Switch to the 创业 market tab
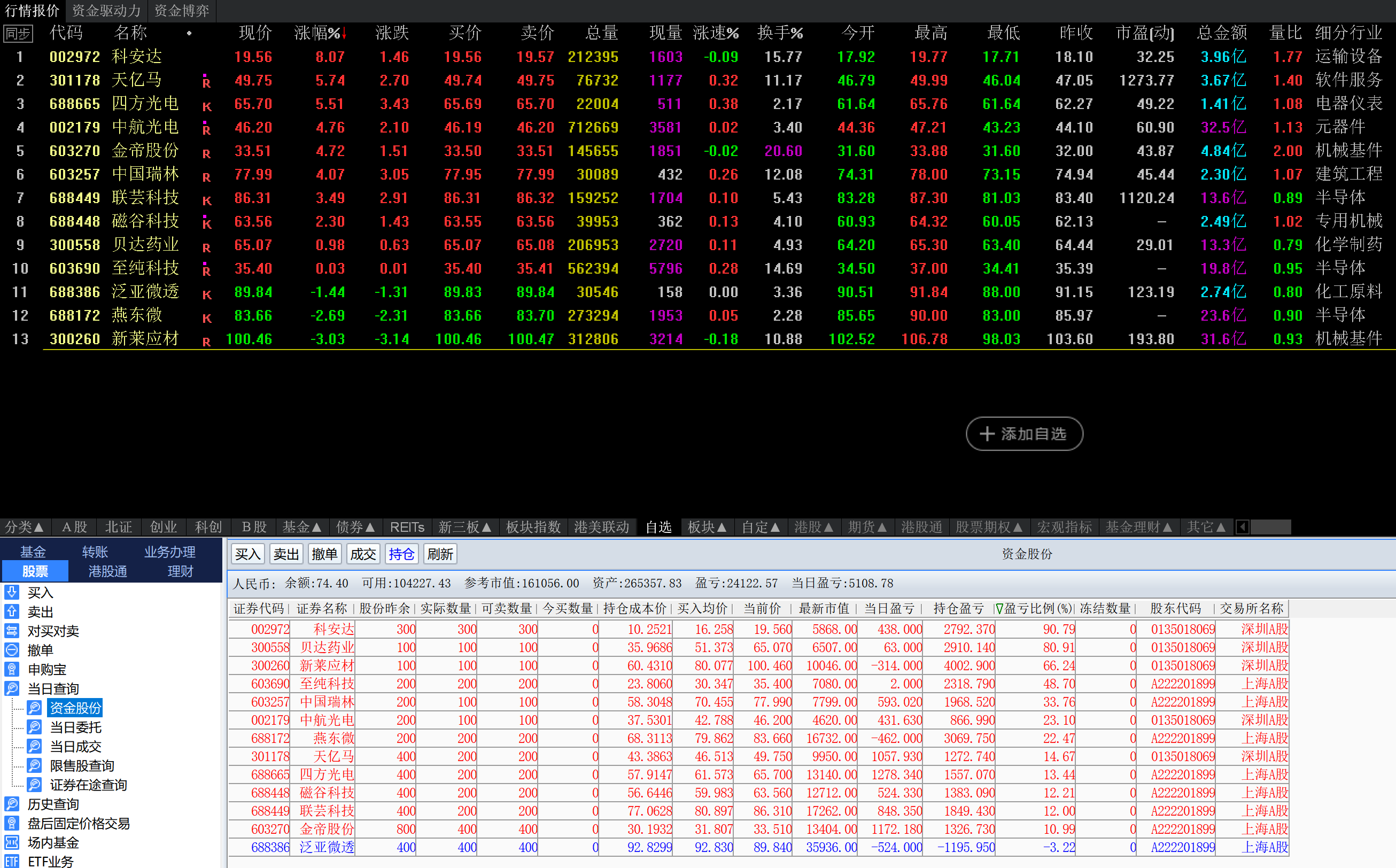The image size is (1396, 868). [164, 526]
